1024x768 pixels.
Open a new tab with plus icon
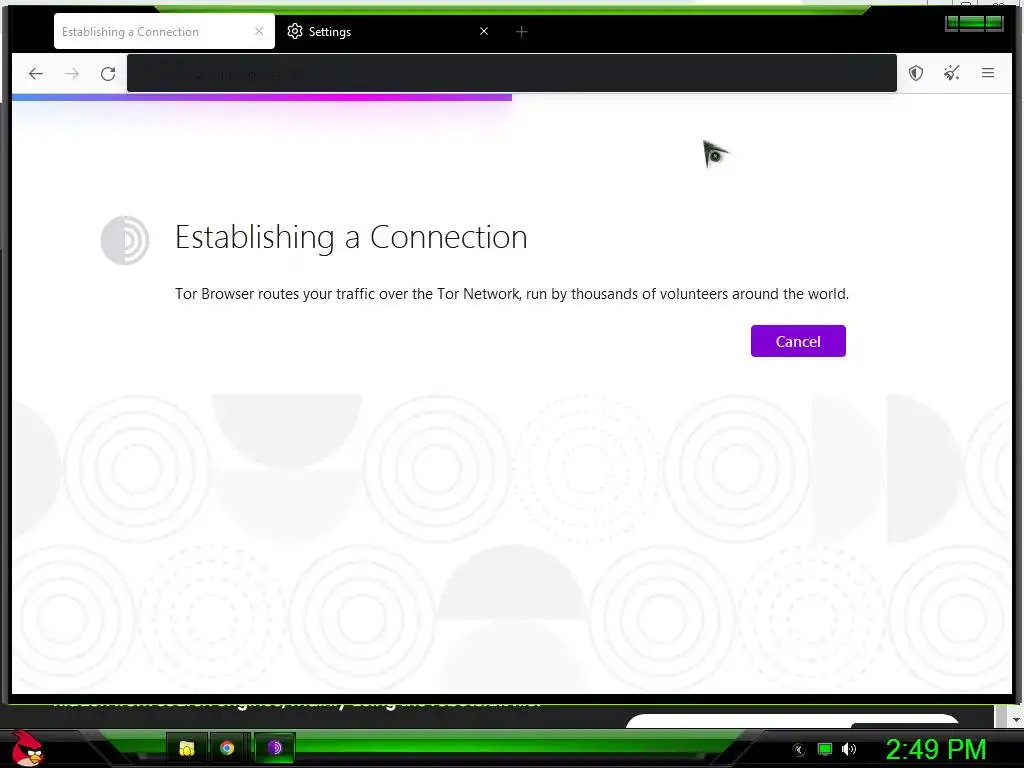tap(521, 31)
